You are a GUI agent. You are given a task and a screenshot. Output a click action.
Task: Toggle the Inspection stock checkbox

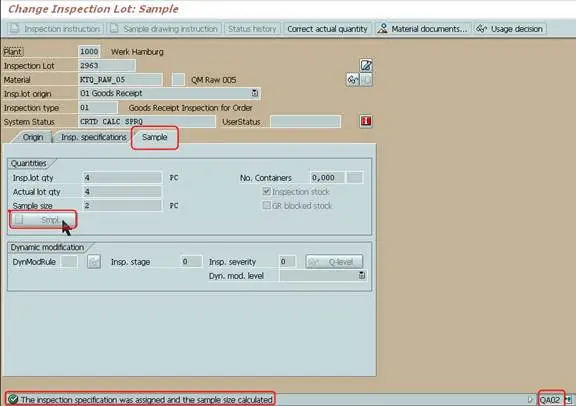point(266,191)
